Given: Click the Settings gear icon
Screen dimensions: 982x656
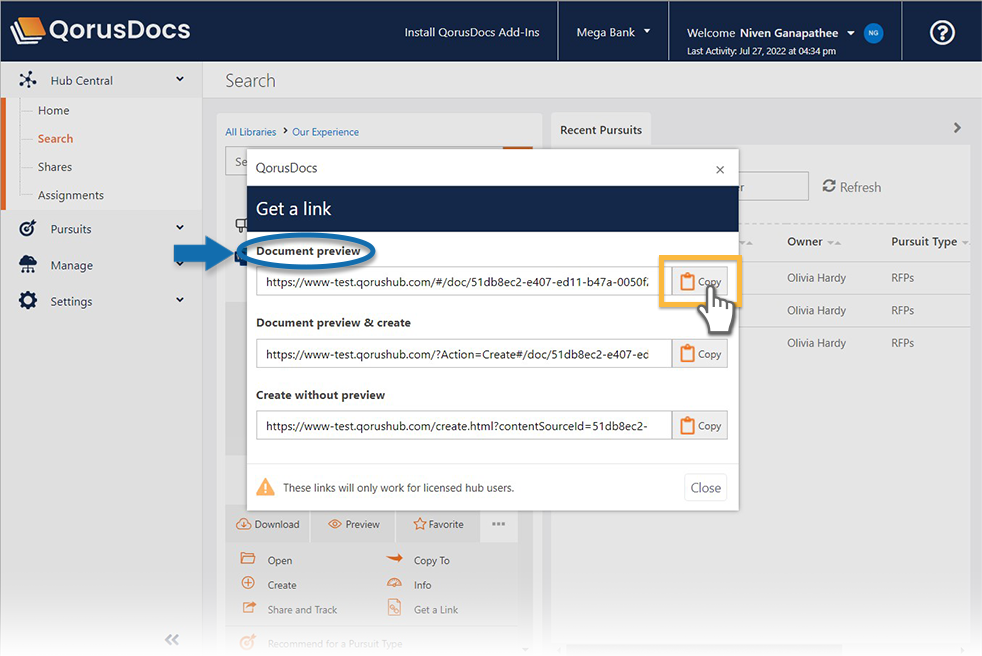Looking at the screenshot, I should [x=28, y=301].
